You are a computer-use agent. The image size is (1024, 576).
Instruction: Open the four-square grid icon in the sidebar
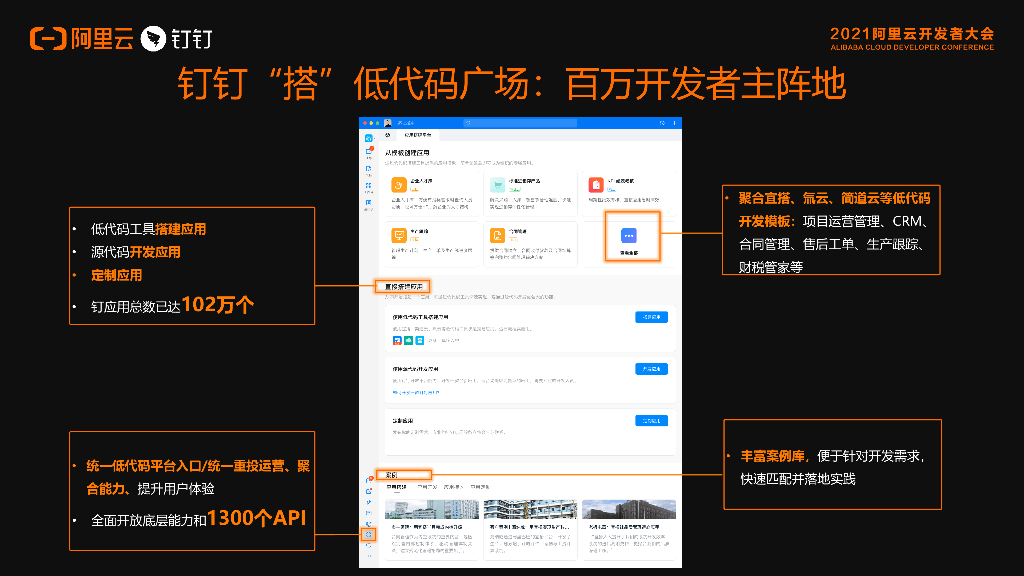(x=368, y=186)
